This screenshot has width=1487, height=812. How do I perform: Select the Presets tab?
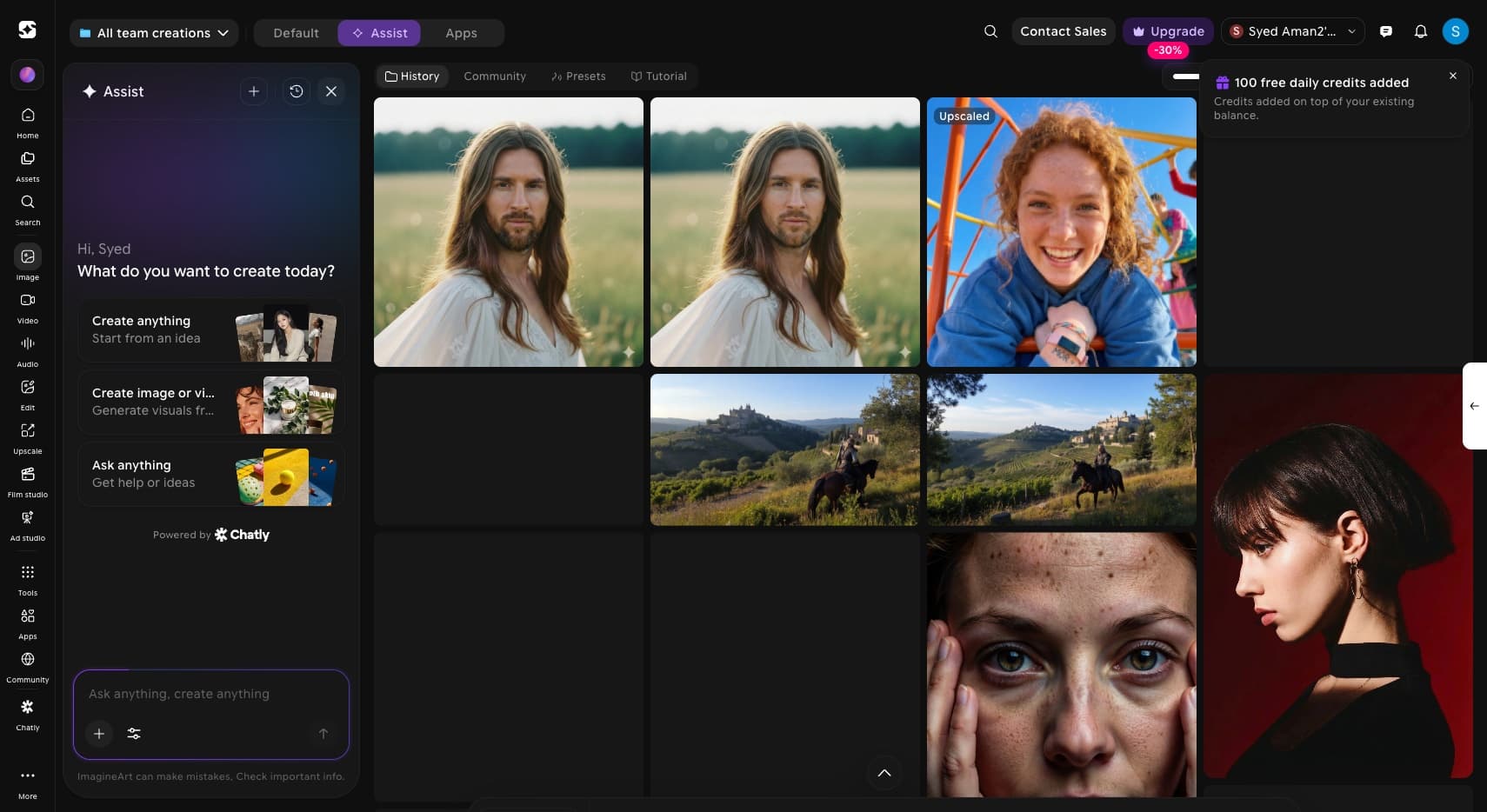[578, 77]
